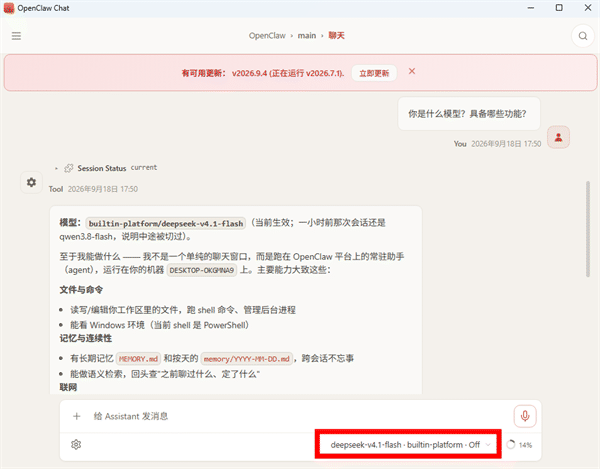Screen dimensions: 600x469
Task: Click the update version text v2026.9.4
Action: click(x=249, y=73)
